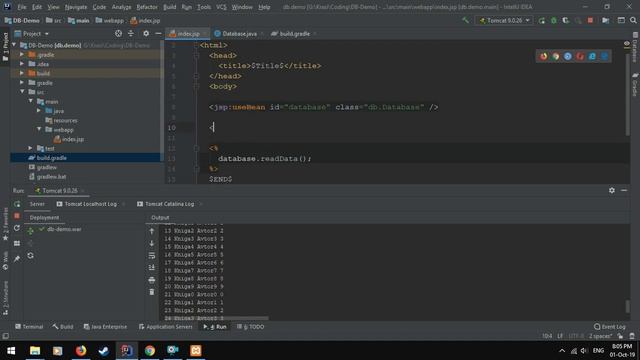Expand the java folder node
The height and width of the screenshot is (360, 640).
pyautogui.click(x=39, y=111)
